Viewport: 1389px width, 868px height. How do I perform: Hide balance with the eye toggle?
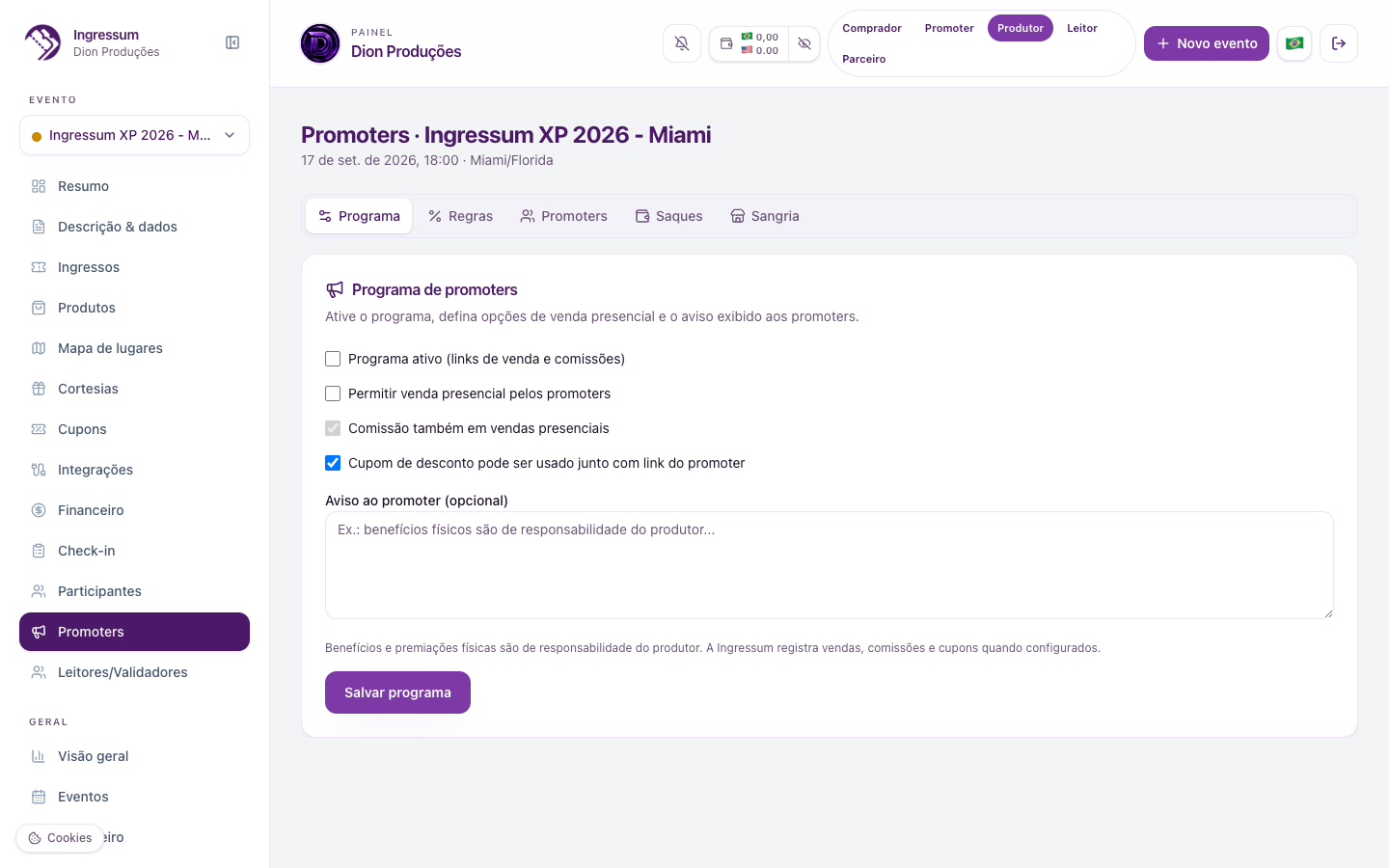pyautogui.click(x=804, y=43)
